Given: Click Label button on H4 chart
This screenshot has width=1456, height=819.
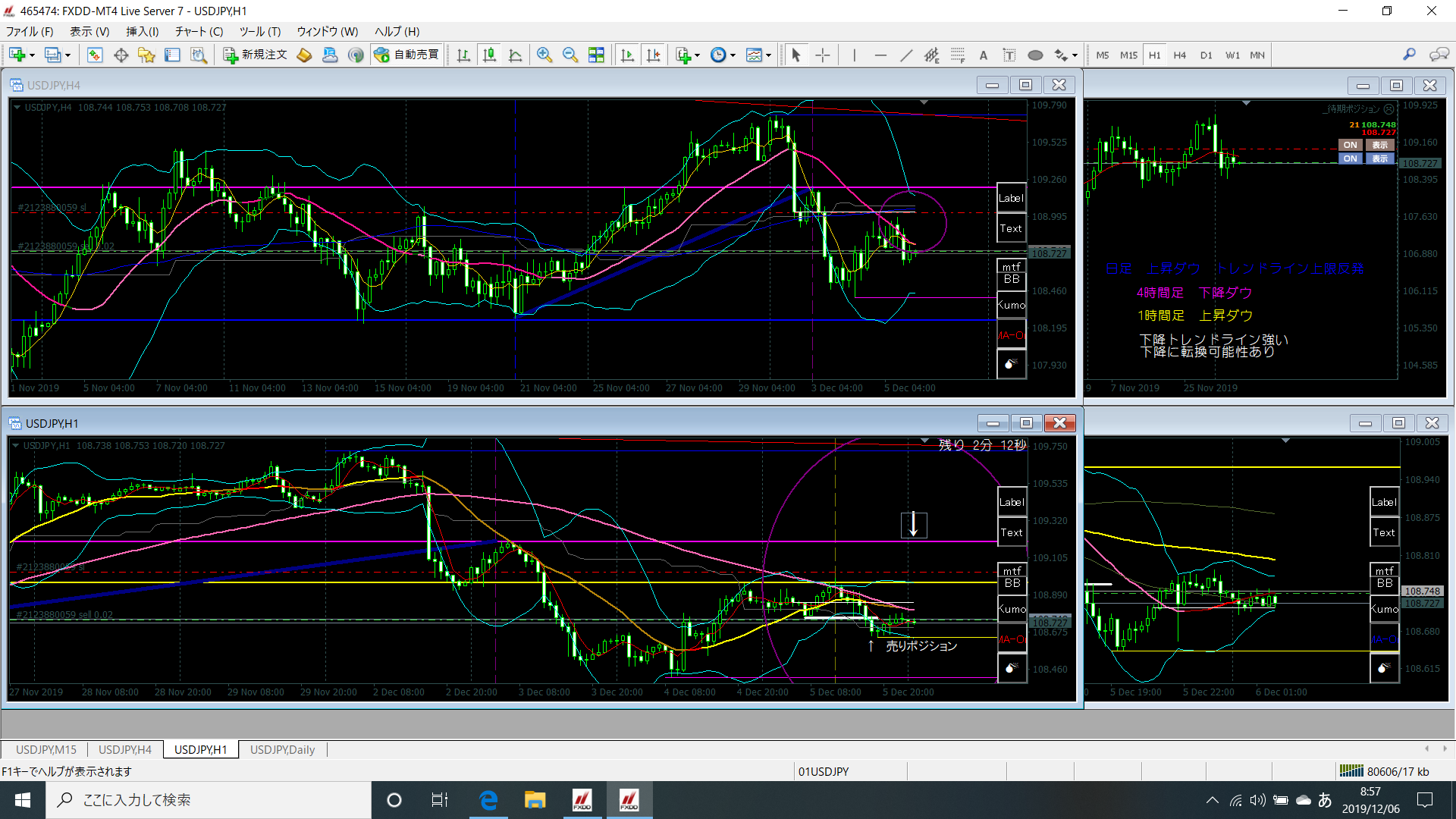Looking at the screenshot, I should click(x=1011, y=198).
